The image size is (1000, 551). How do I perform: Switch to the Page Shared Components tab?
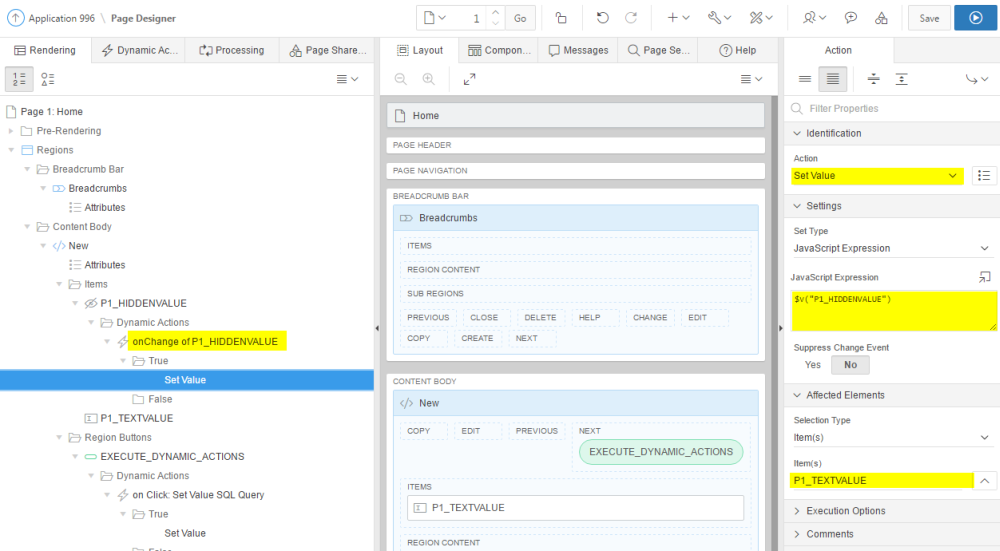point(328,50)
